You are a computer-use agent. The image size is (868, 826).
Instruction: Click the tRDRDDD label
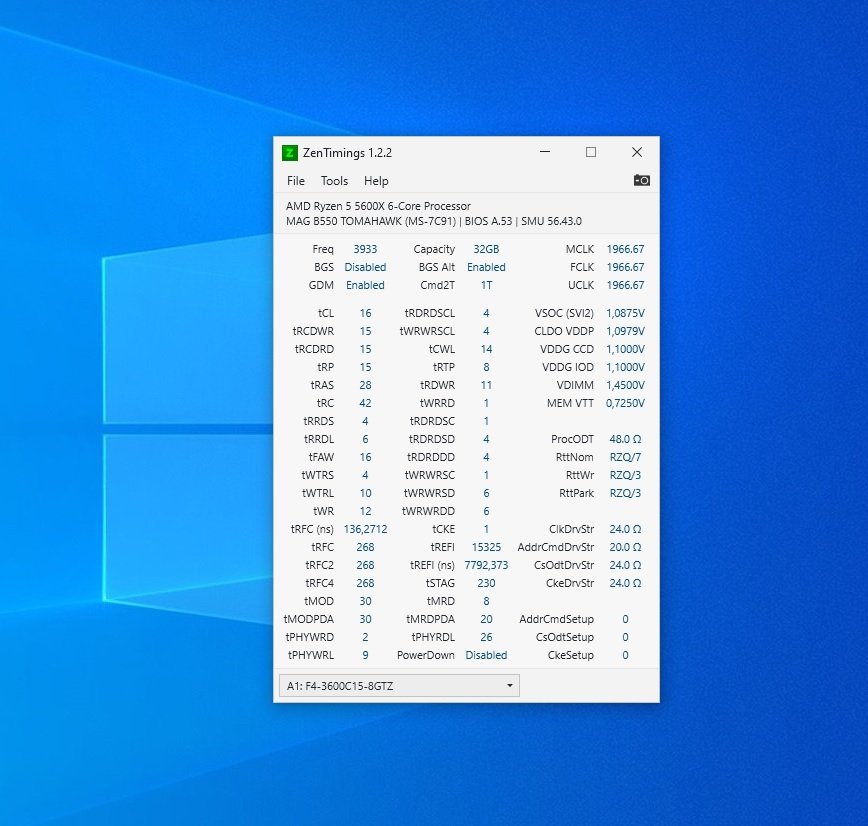431,457
